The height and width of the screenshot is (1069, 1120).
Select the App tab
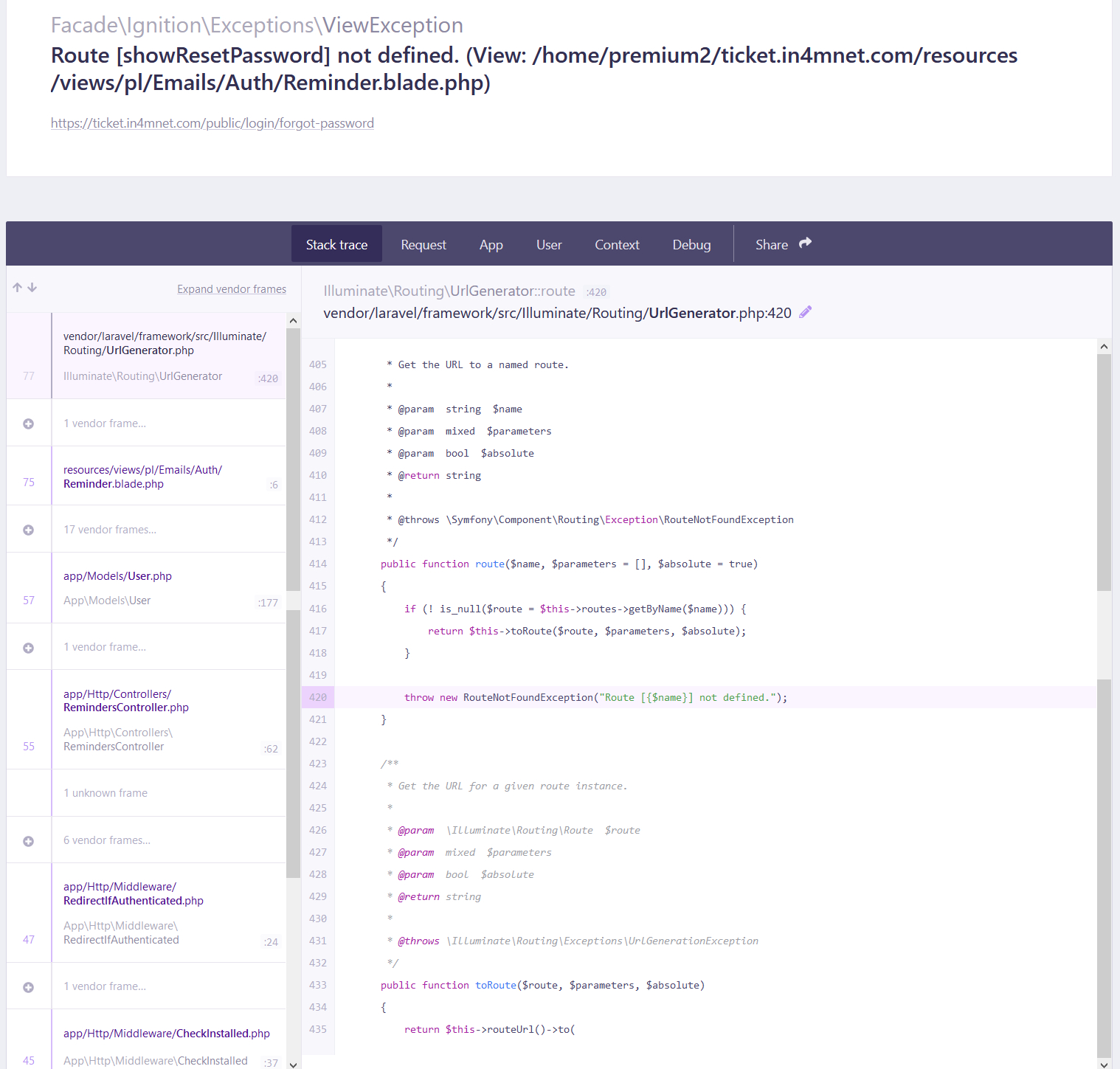(491, 244)
